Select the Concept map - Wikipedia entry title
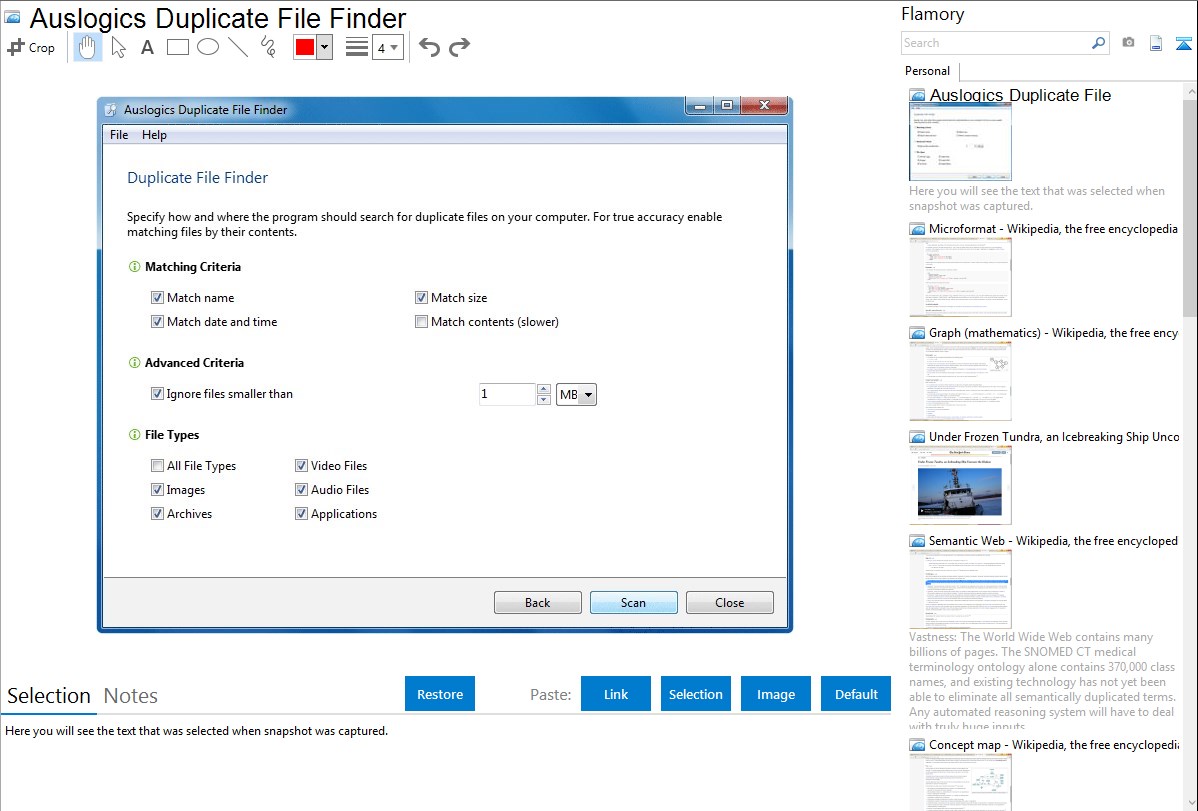 (x=1054, y=744)
